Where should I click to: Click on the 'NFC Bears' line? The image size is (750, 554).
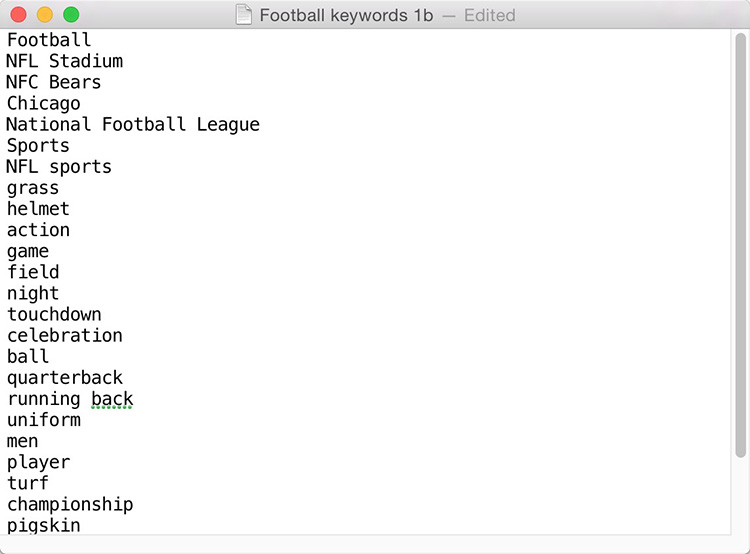pyautogui.click(x=53, y=82)
